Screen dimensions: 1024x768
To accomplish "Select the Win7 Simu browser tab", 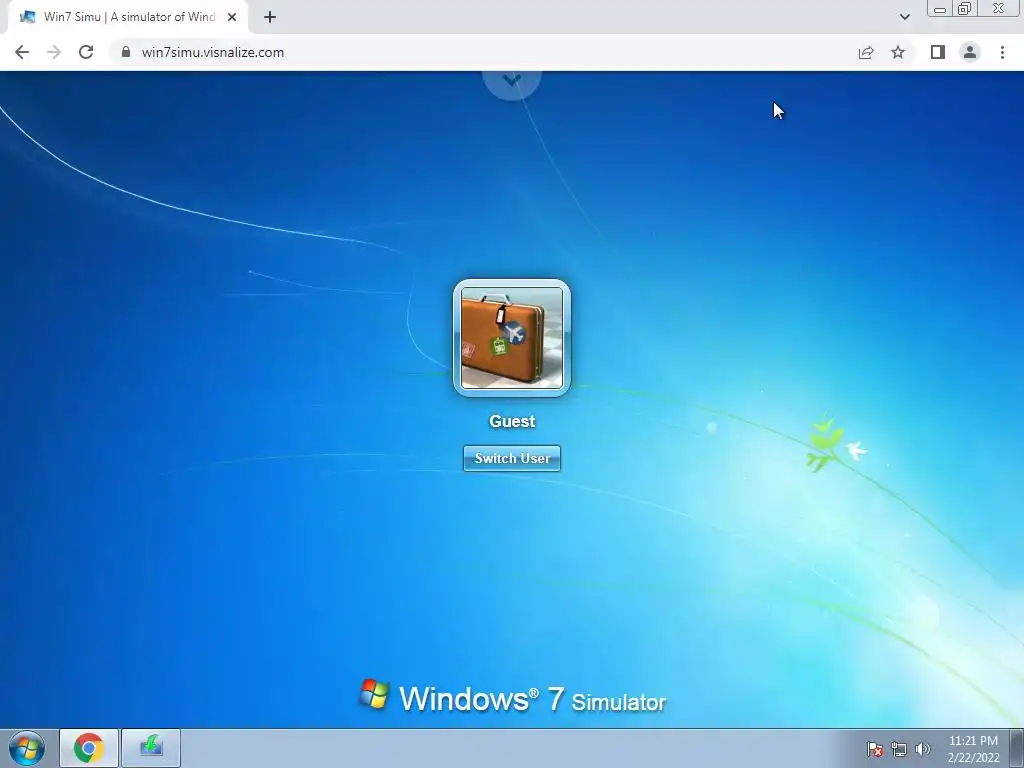I will click(x=127, y=17).
